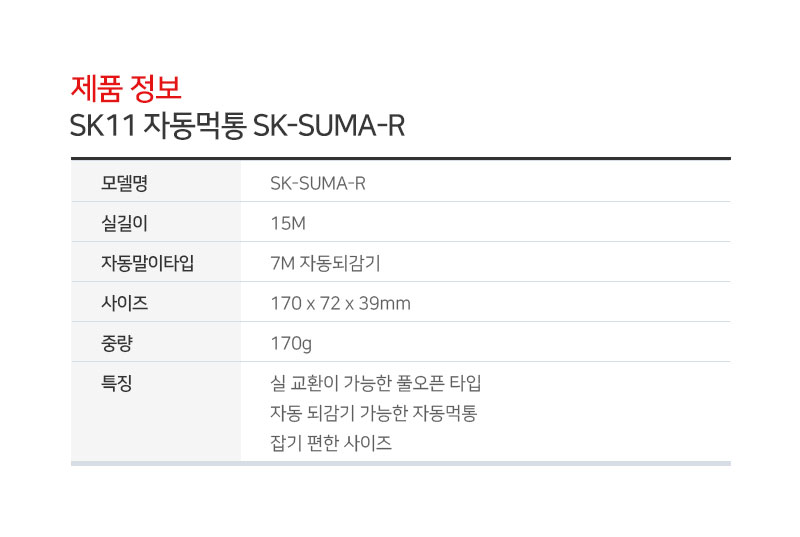Select the SK-SUMA-R model value
800x537 pixels.
(x=318, y=183)
